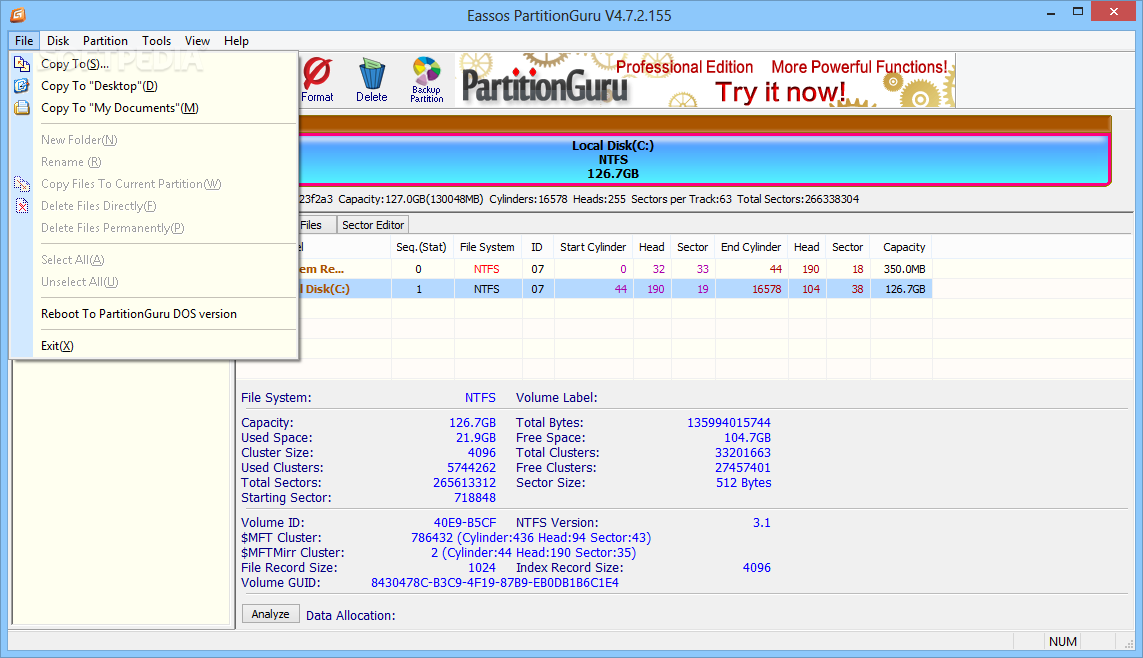Select the 350.0MB capacity cell
The height and width of the screenshot is (658, 1143).
click(x=904, y=269)
